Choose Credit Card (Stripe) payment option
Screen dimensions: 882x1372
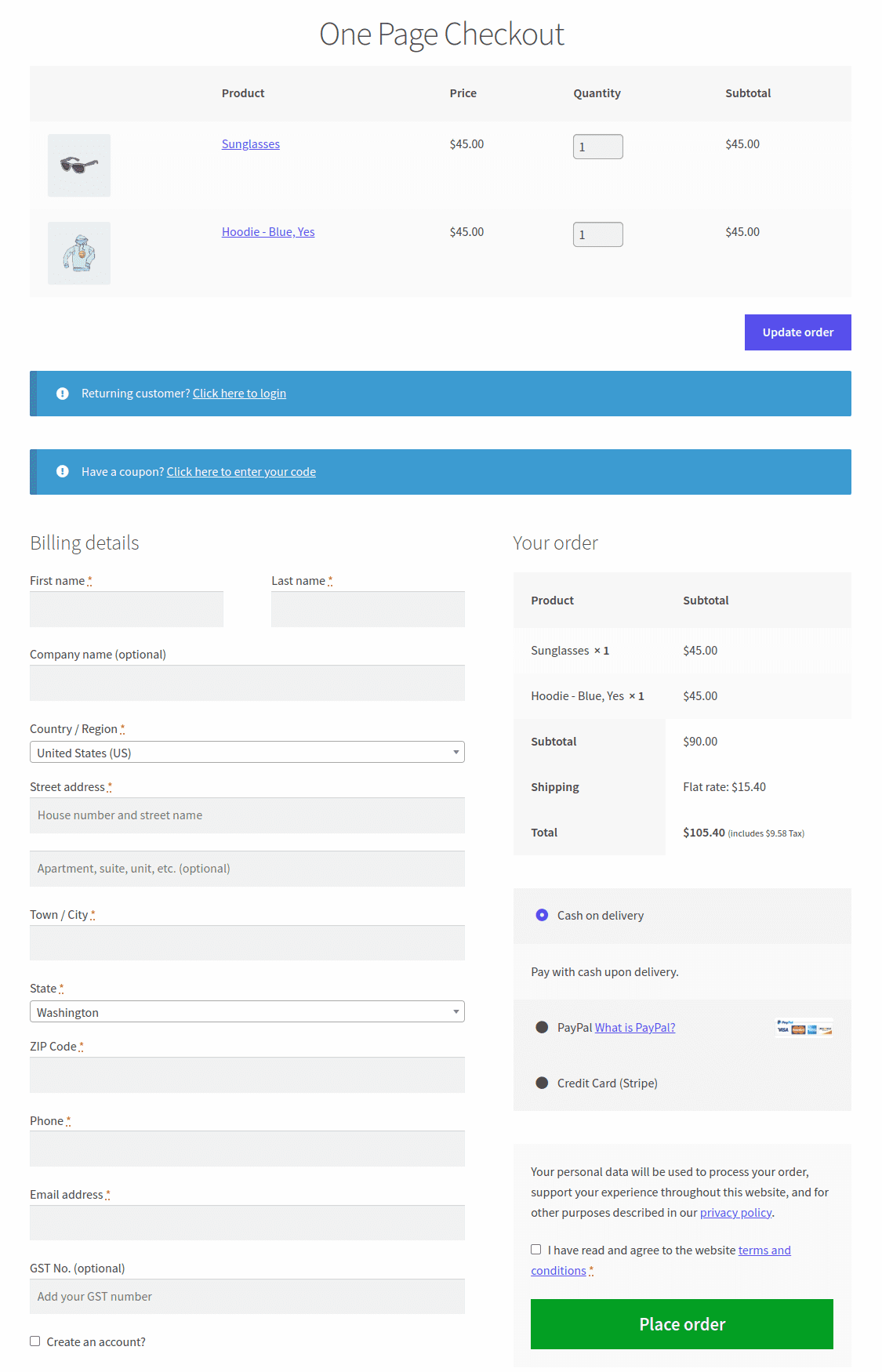pyautogui.click(x=542, y=1083)
